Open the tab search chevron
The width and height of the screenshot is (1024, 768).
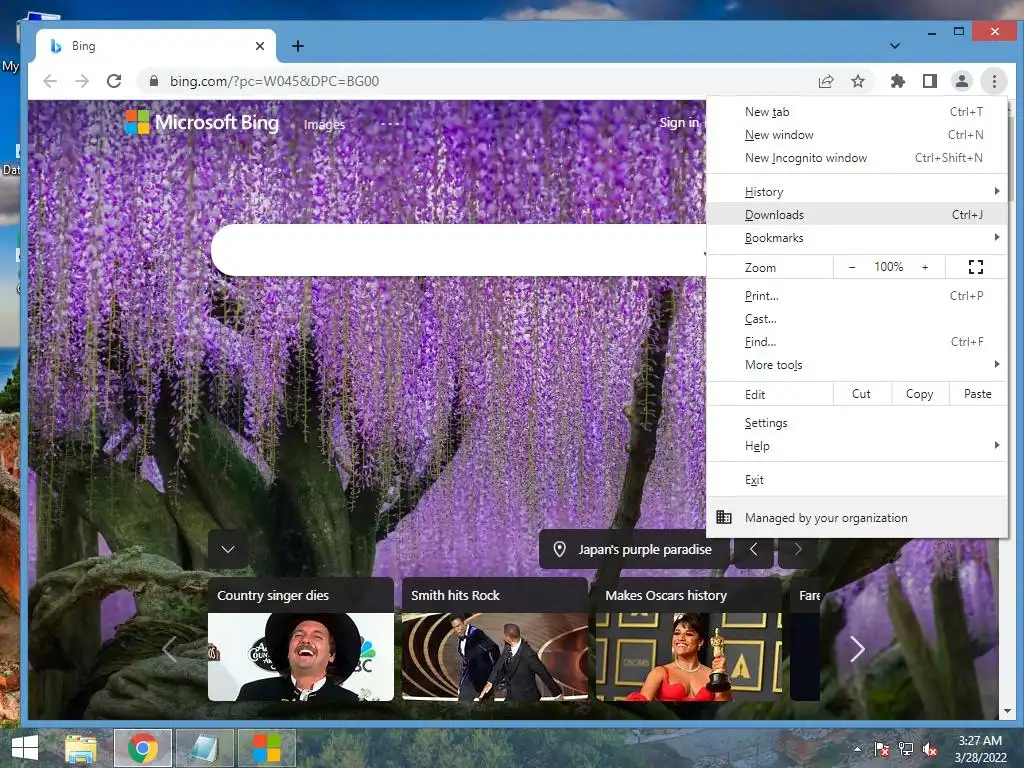pyautogui.click(x=895, y=46)
